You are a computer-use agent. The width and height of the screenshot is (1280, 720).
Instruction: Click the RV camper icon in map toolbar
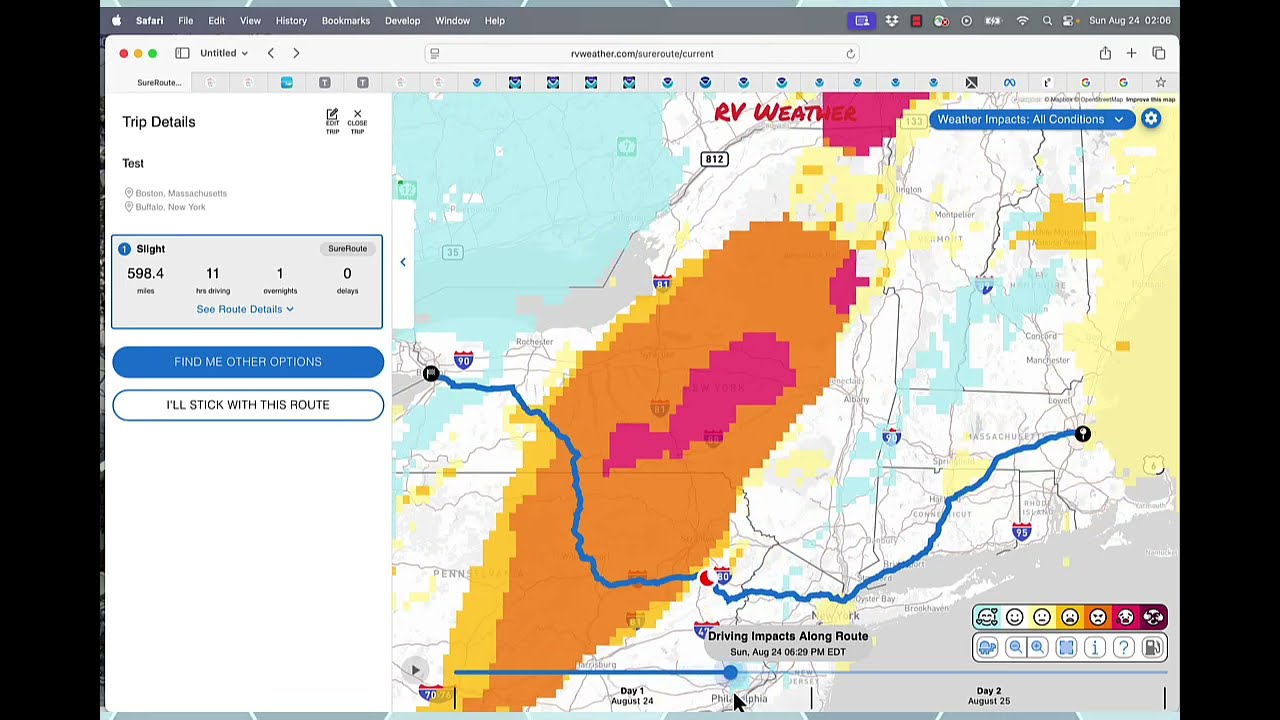coord(987,648)
